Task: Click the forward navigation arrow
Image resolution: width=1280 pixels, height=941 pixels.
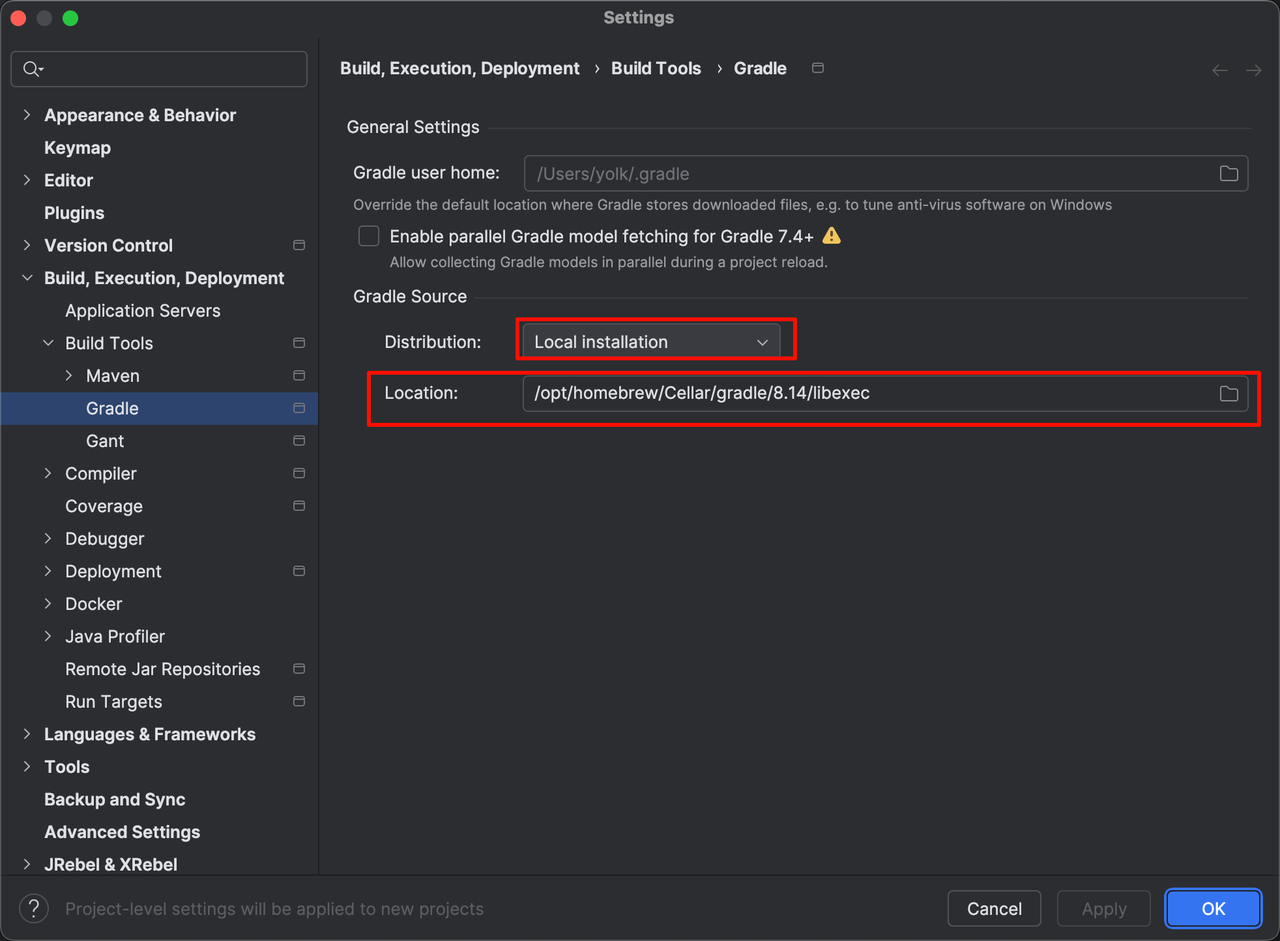Action: click(1253, 70)
